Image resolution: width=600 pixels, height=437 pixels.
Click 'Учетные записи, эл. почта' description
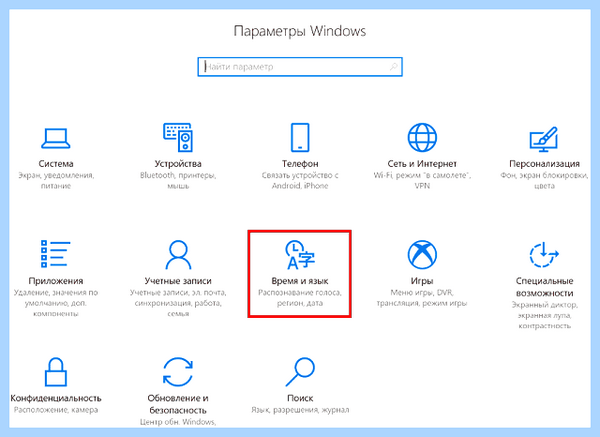point(178,303)
